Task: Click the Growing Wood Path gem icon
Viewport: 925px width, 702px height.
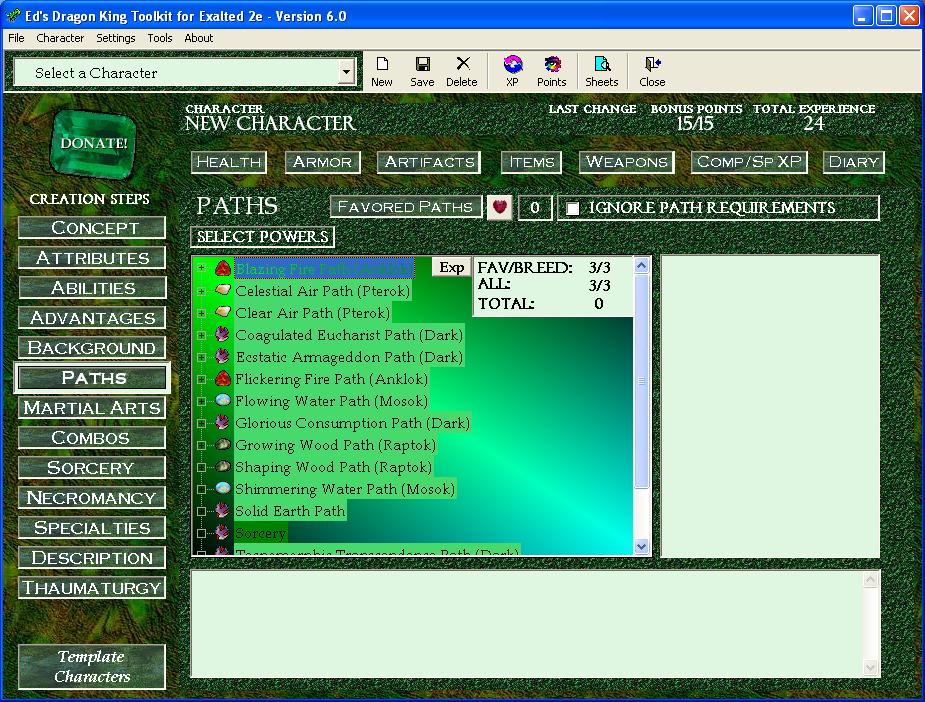Action: pos(222,444)
